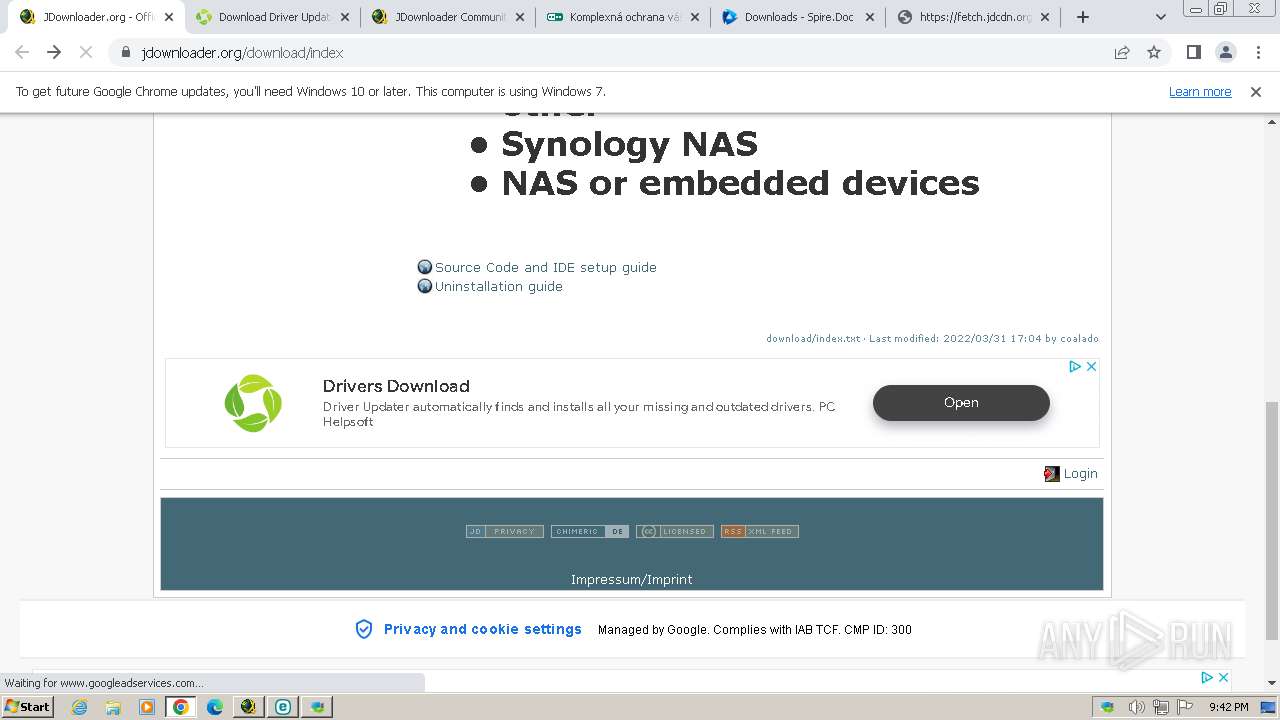Click the padlock site info icon
This screenshot has height=720, width=1280.
(126, 52)
